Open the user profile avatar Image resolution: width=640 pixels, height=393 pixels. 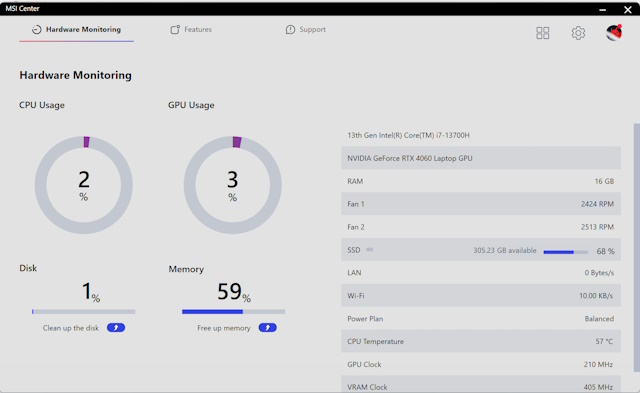(614, 32)
